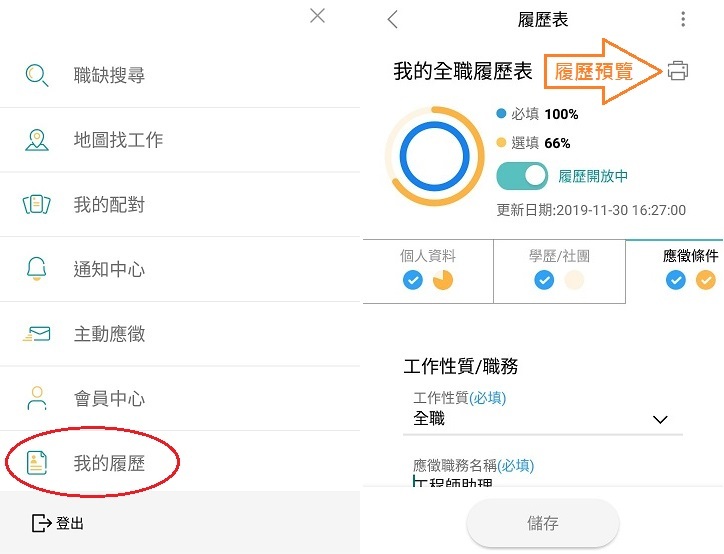Click the 我的履歷 document icon
Screen dimensions: 724x554
click(x=37, y=463)
